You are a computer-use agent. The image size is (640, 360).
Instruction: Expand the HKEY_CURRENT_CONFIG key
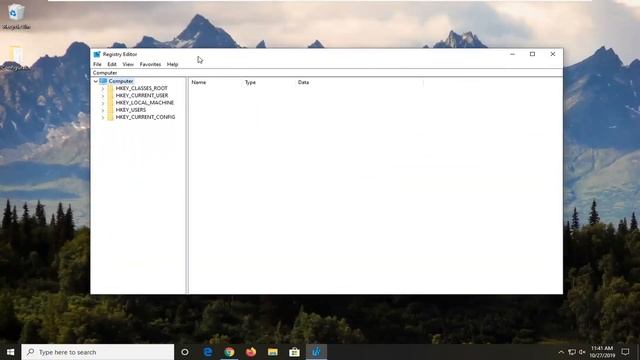pyautogui.click(x=103, y=117)
